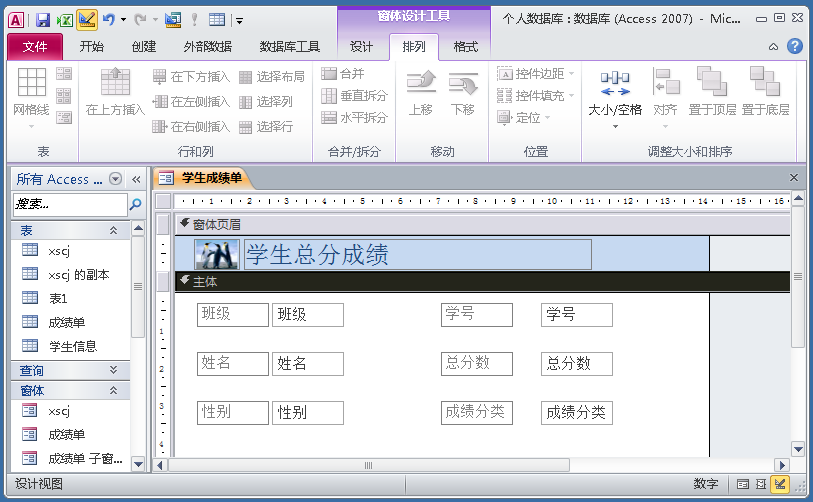
Task: Click the search magnifier icon
Action: click(136, 204)
